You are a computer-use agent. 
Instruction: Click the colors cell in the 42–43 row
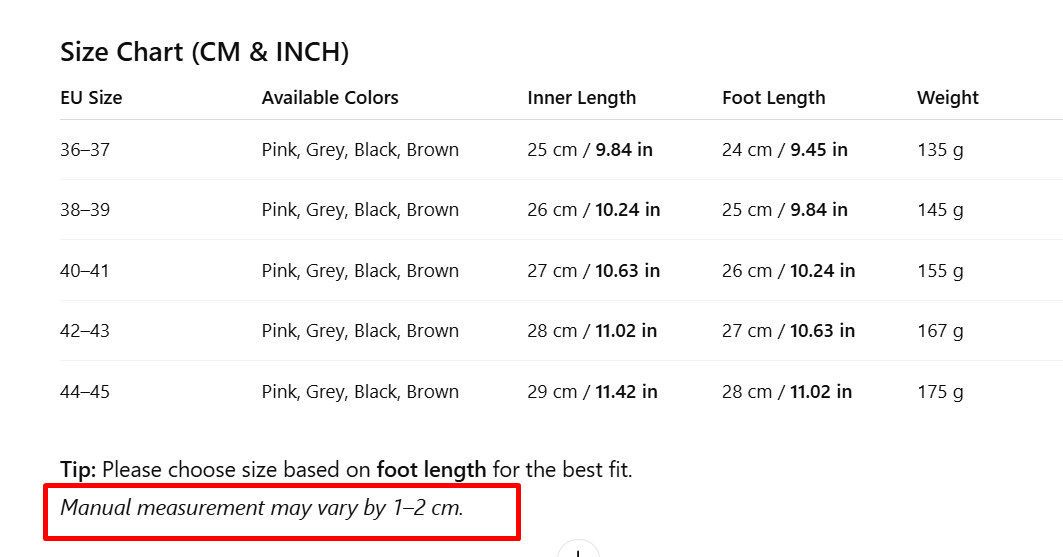click(360, 331)
